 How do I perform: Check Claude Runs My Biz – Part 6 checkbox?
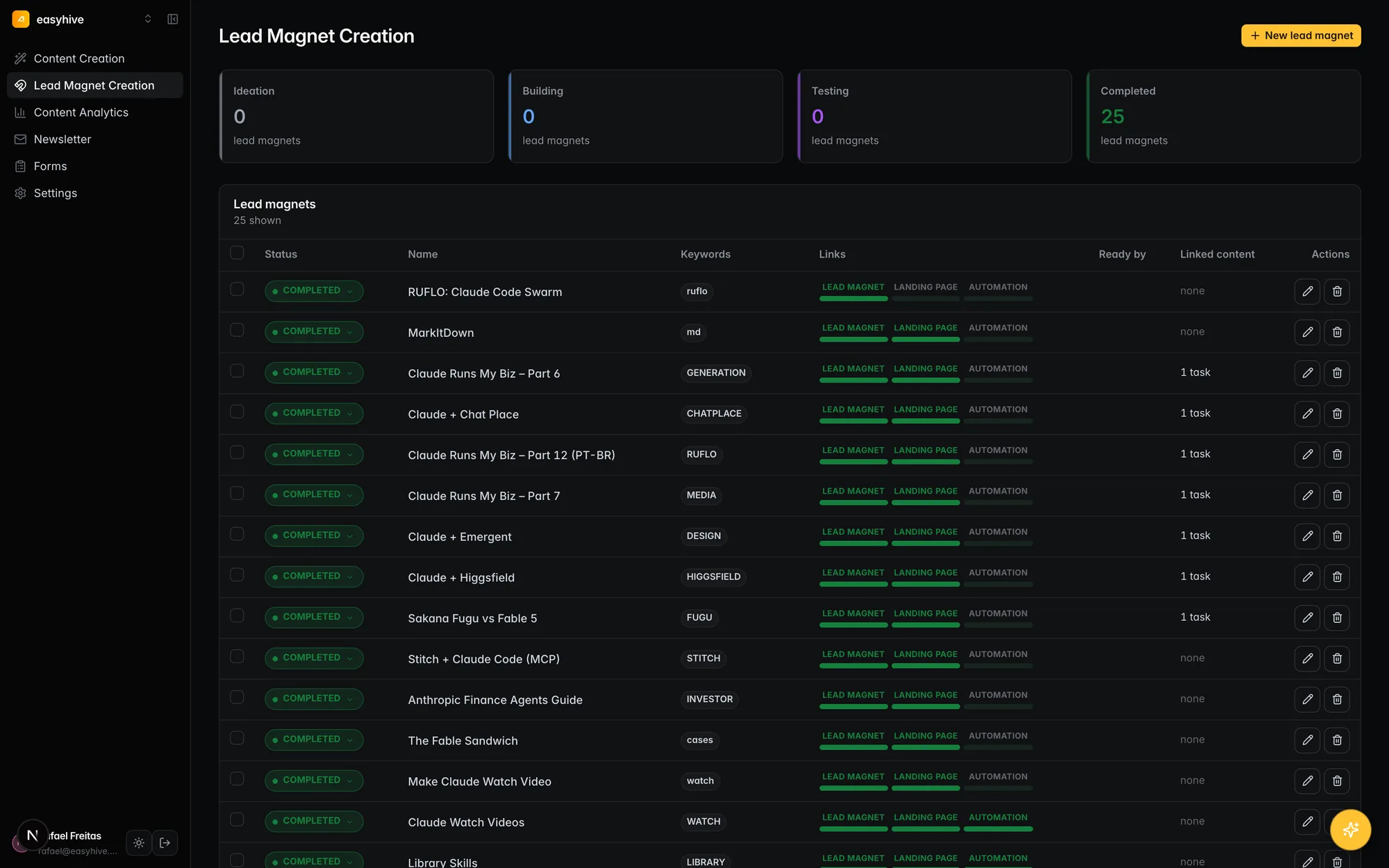(237, 371)
